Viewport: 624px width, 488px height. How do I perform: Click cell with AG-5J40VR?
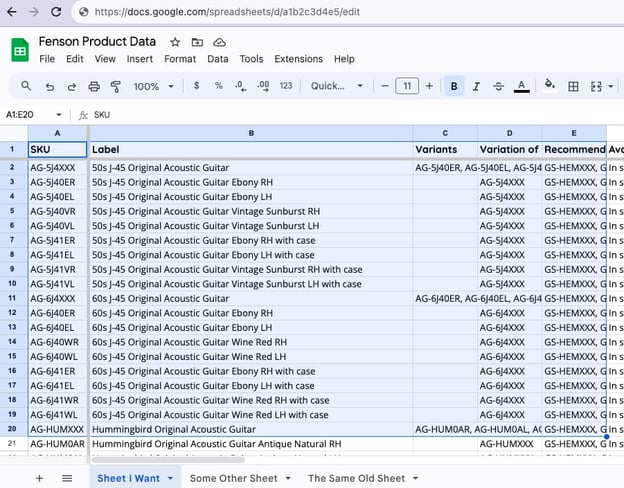(58, 211)
